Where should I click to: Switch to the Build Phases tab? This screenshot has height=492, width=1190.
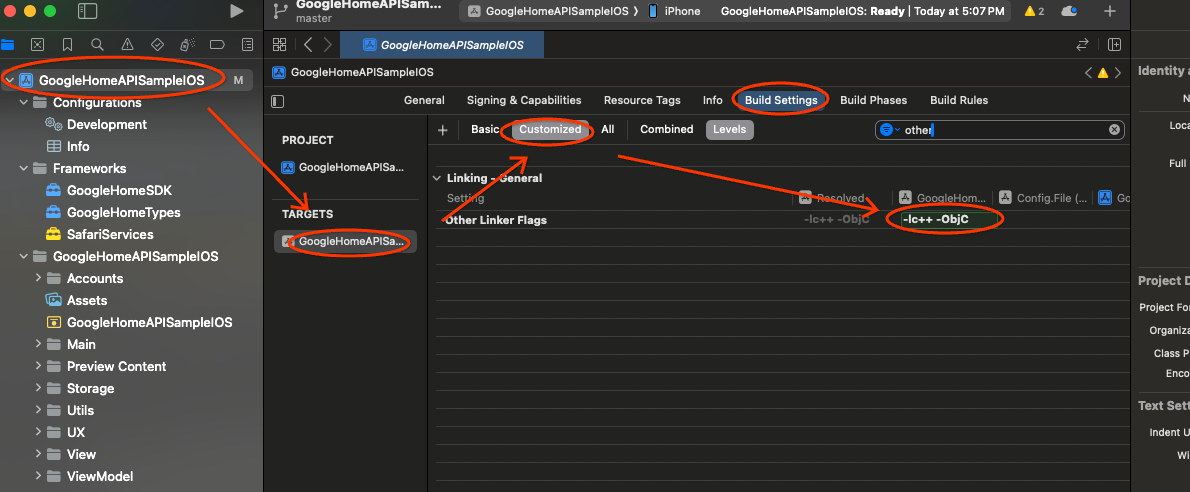click(873, 100)
